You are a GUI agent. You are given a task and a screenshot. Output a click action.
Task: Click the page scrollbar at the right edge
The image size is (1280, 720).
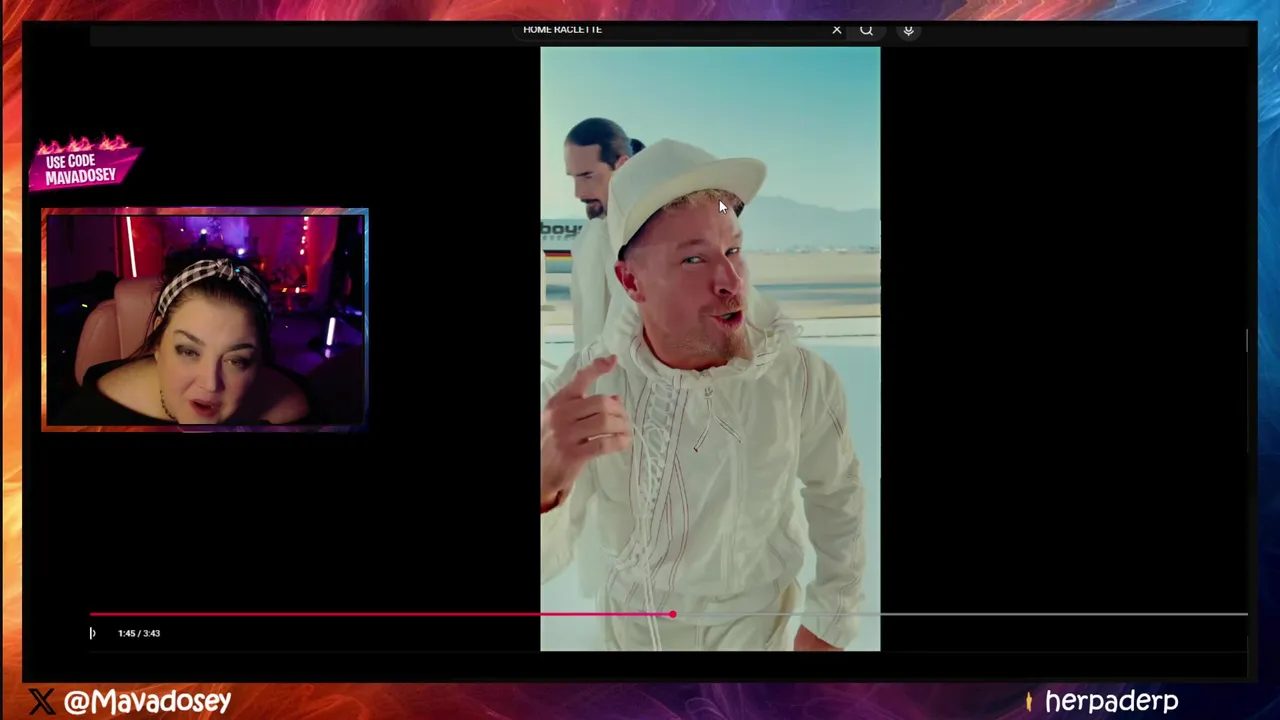(1247, 340)
